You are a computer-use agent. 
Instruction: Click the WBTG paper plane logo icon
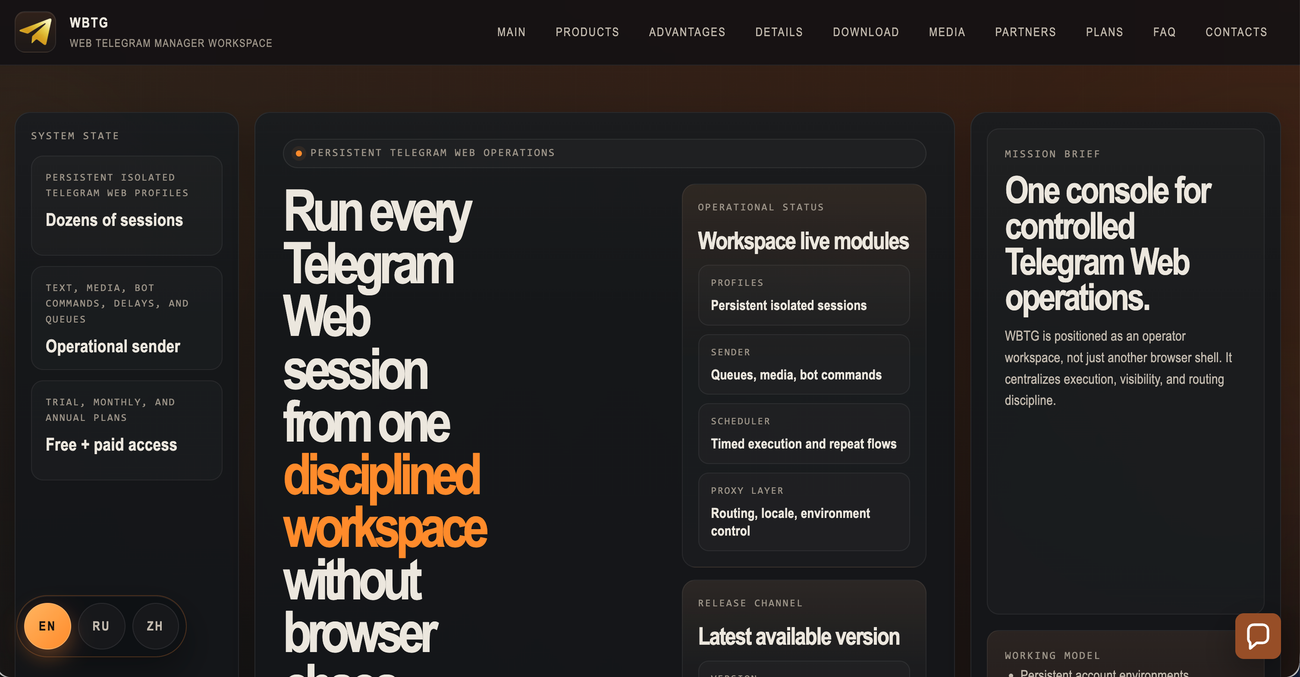point(35,32)
